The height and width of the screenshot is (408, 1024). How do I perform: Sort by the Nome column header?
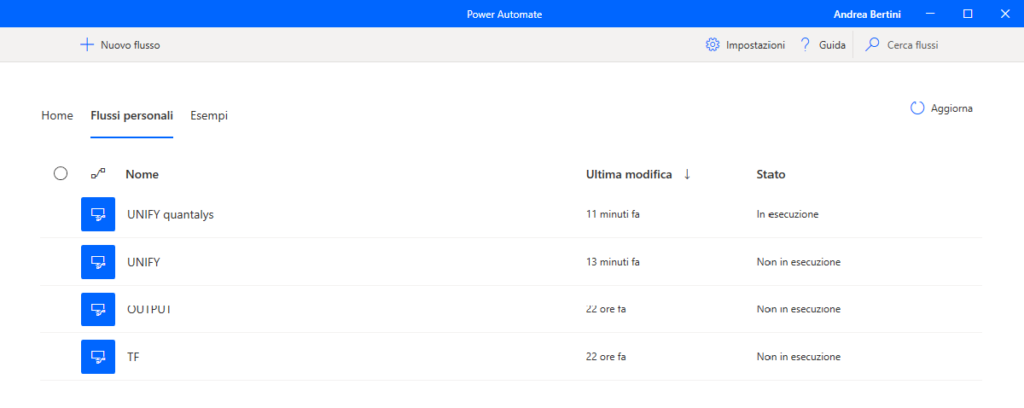[x=142, y=174]
